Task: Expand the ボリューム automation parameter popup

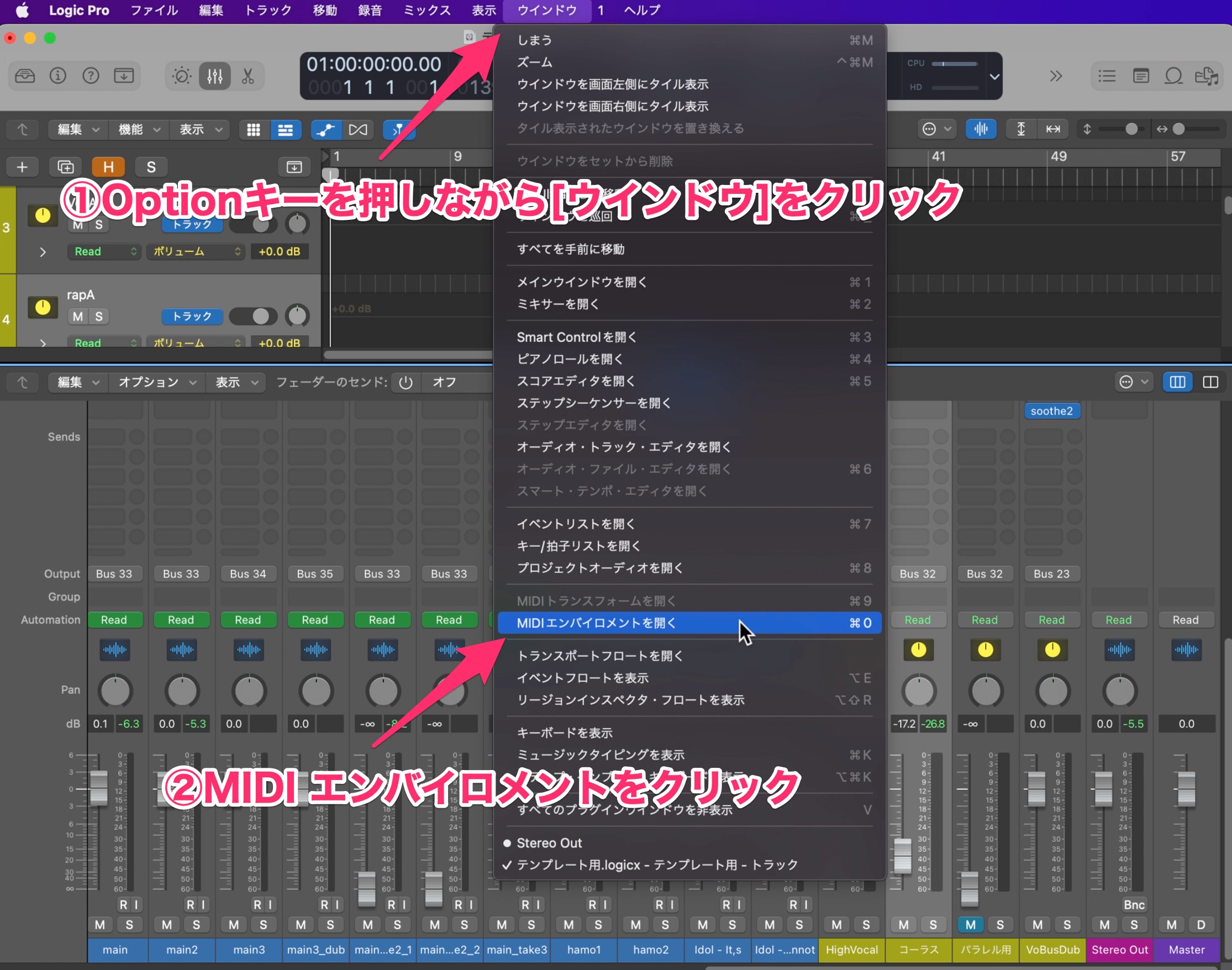Action: (x=196, y=251)
